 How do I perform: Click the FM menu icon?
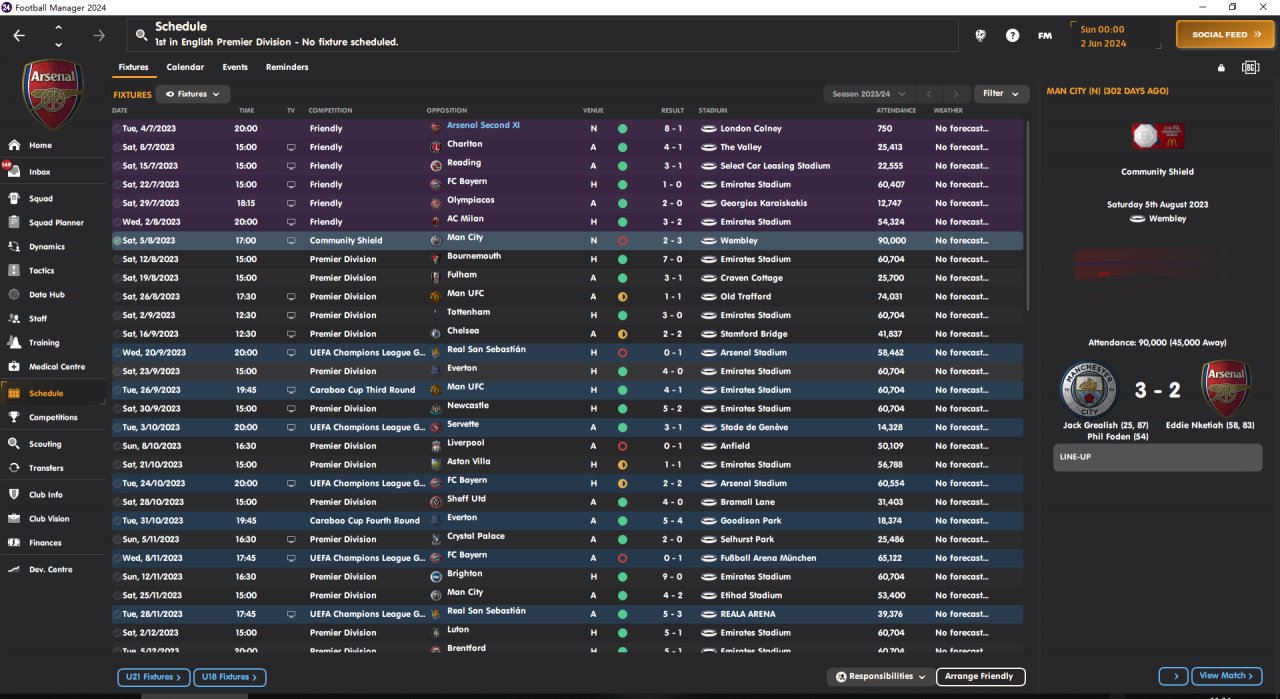tap(1045, 35)
